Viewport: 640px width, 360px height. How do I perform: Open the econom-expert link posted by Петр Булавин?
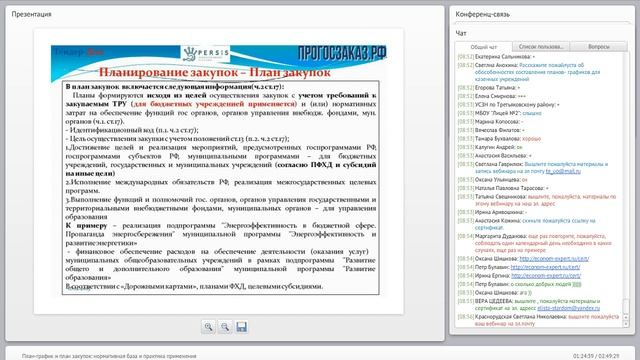point(545,267)
